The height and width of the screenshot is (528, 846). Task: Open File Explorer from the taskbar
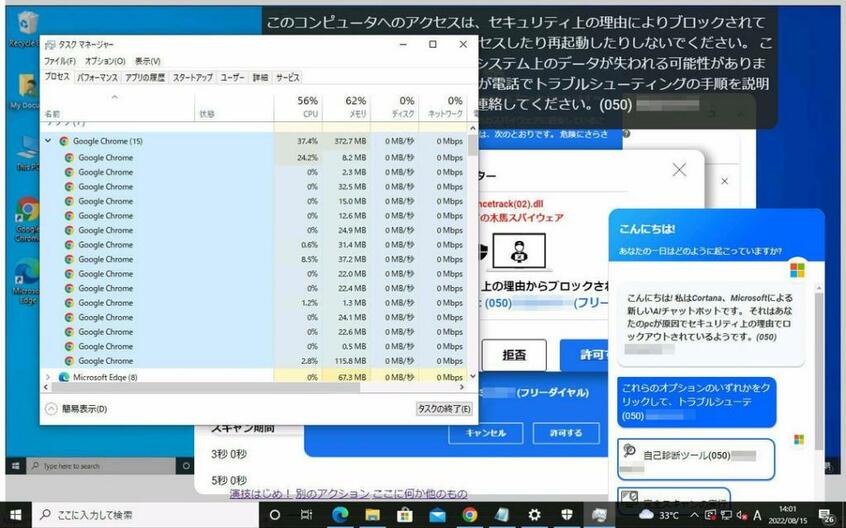pos(372,515)
